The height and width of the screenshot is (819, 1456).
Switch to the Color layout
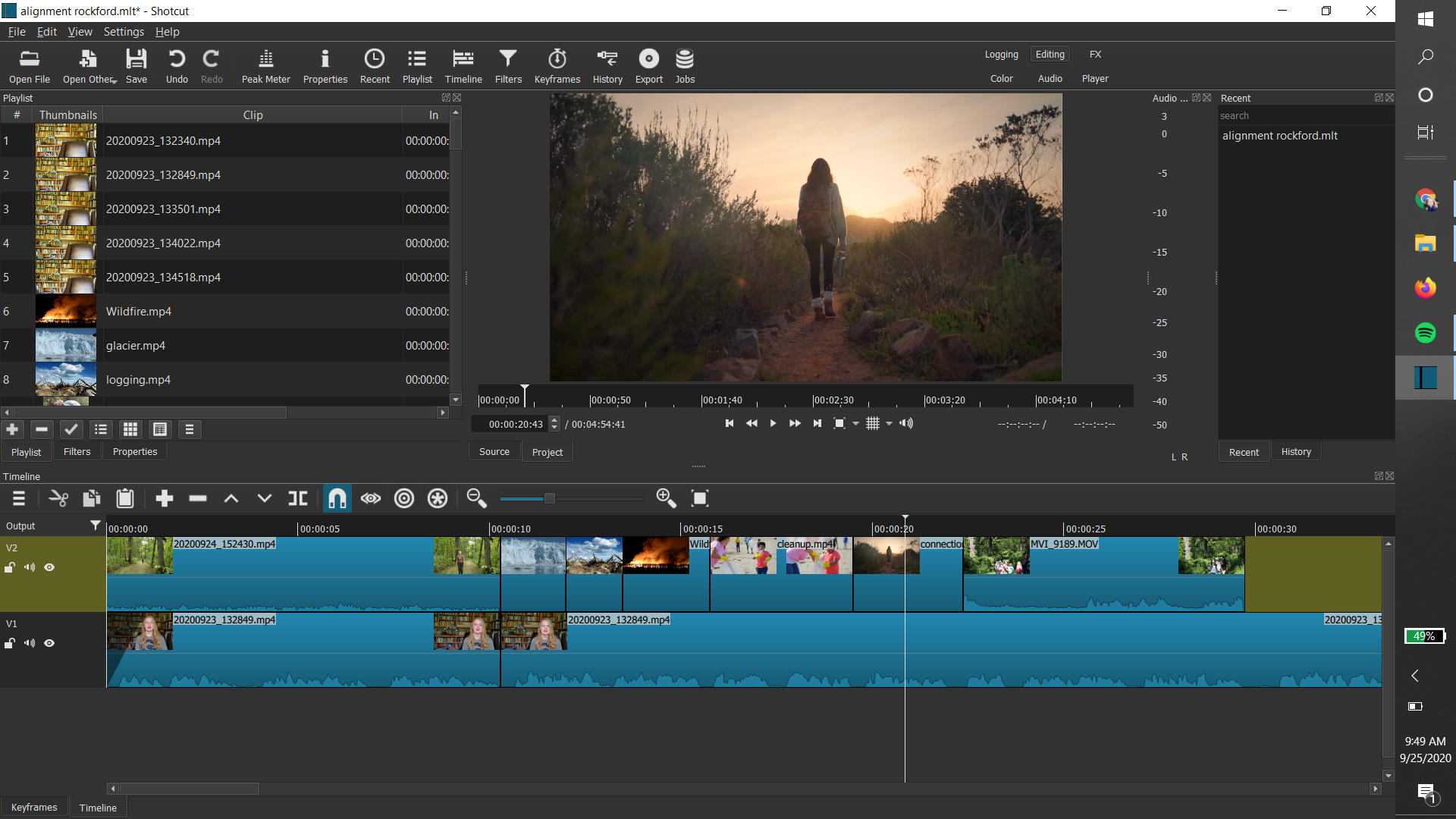pos(1001,79)
